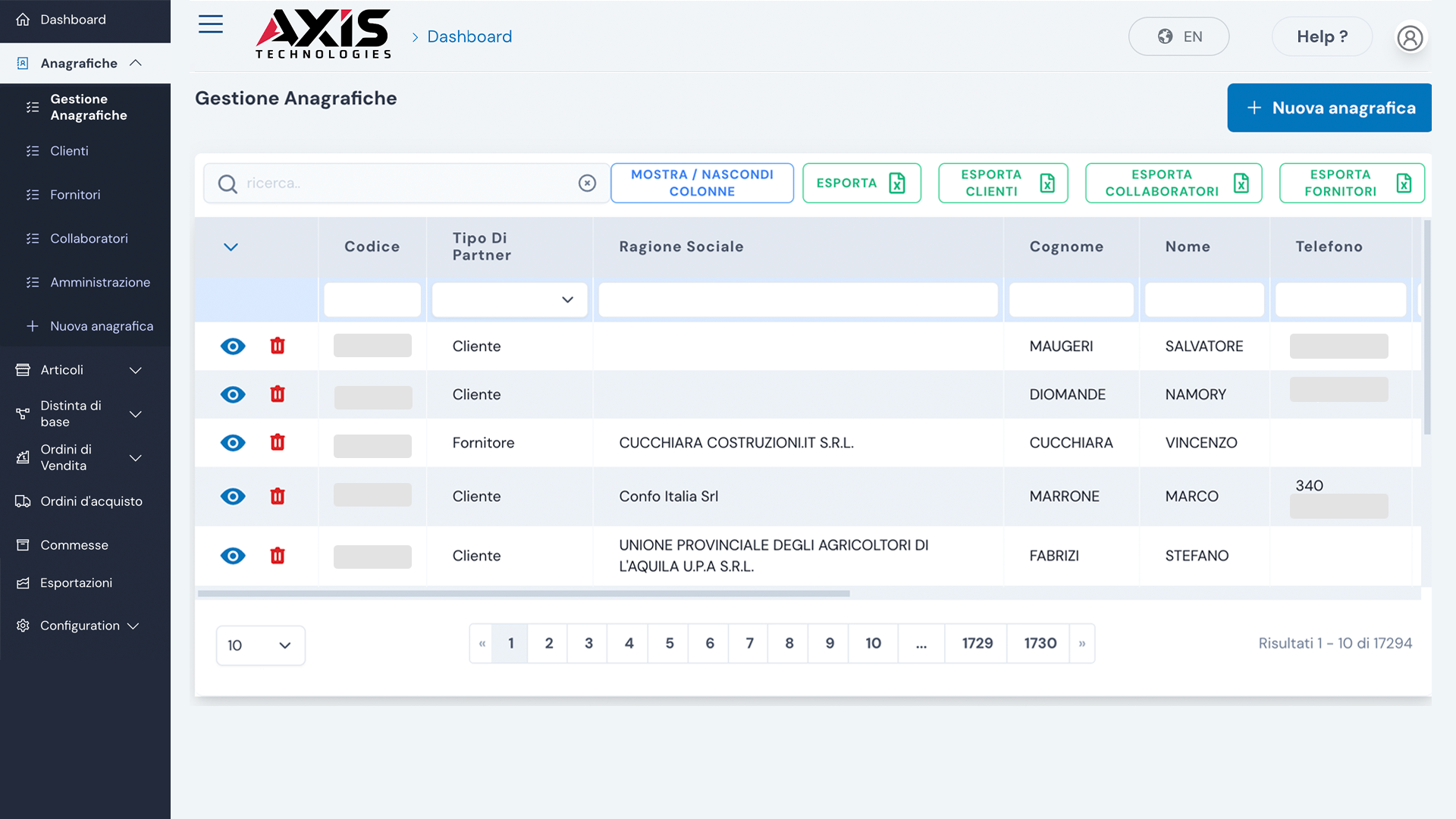Open the hamburger menu icon
Viewport: 1456px width, 819px height.
click(210, 24)
